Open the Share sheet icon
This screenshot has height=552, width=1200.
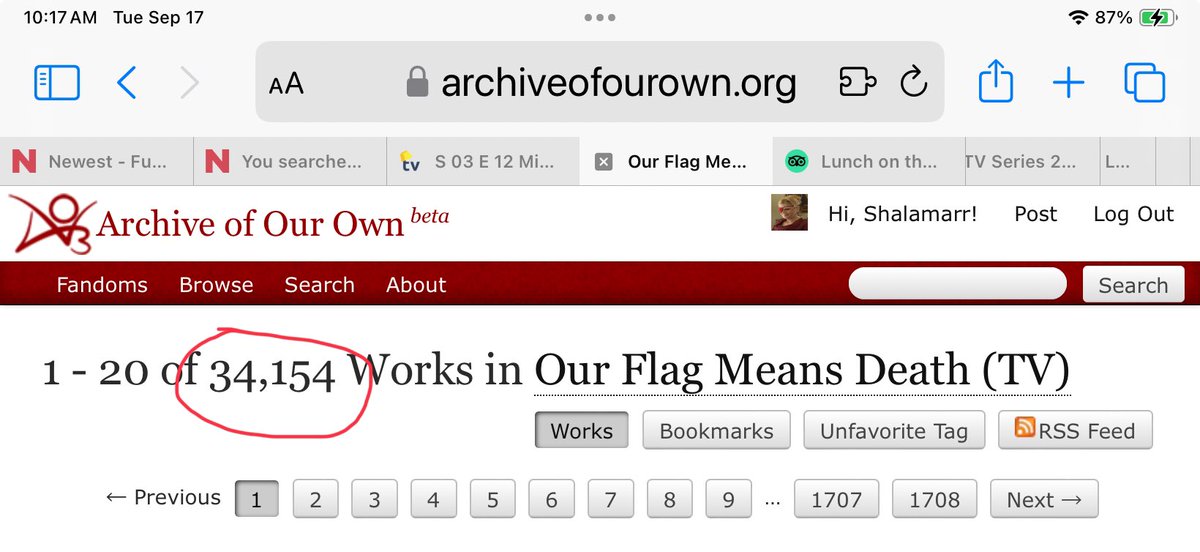pyautogui.click(x=996, y=81)
